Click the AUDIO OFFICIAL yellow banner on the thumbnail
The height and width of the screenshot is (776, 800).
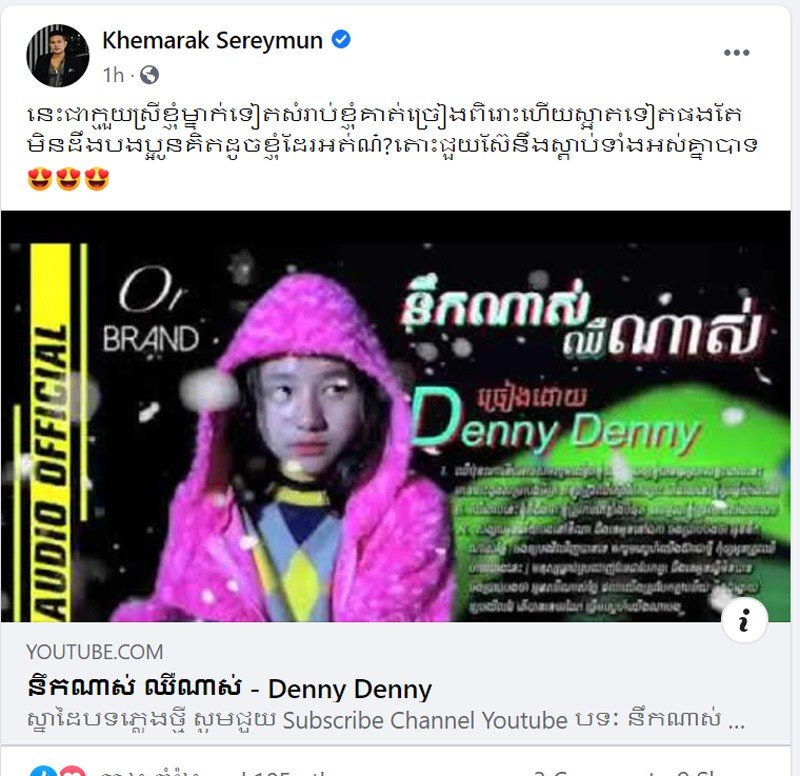[51, 433]
